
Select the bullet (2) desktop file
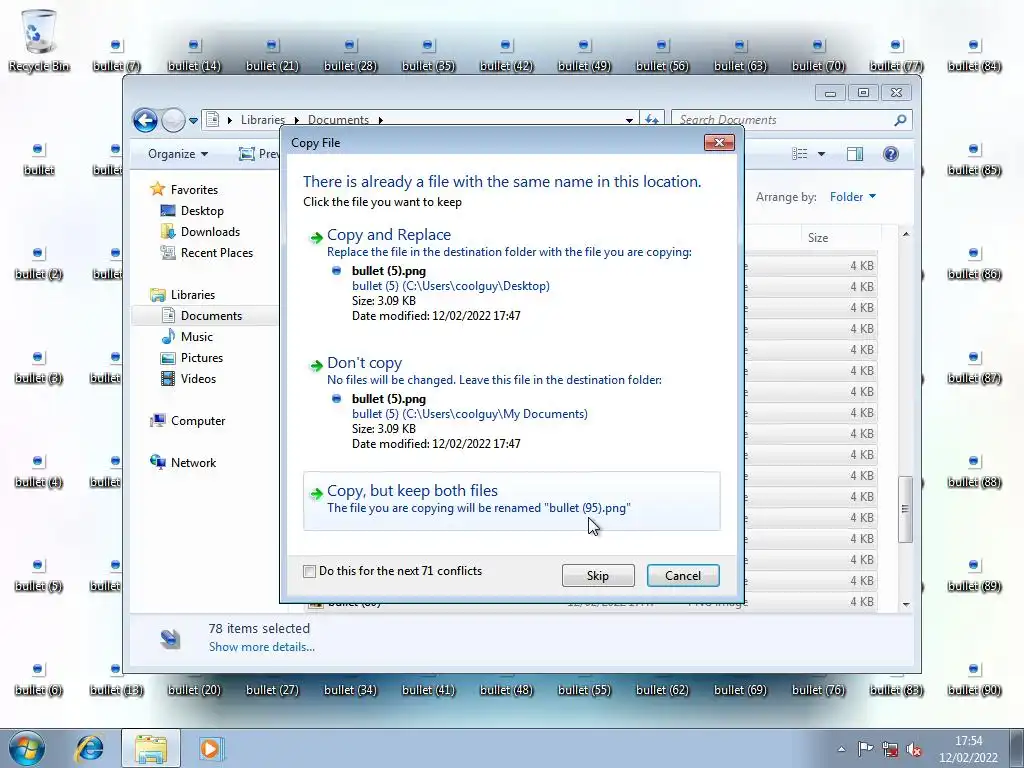click(x=39, y=263)
